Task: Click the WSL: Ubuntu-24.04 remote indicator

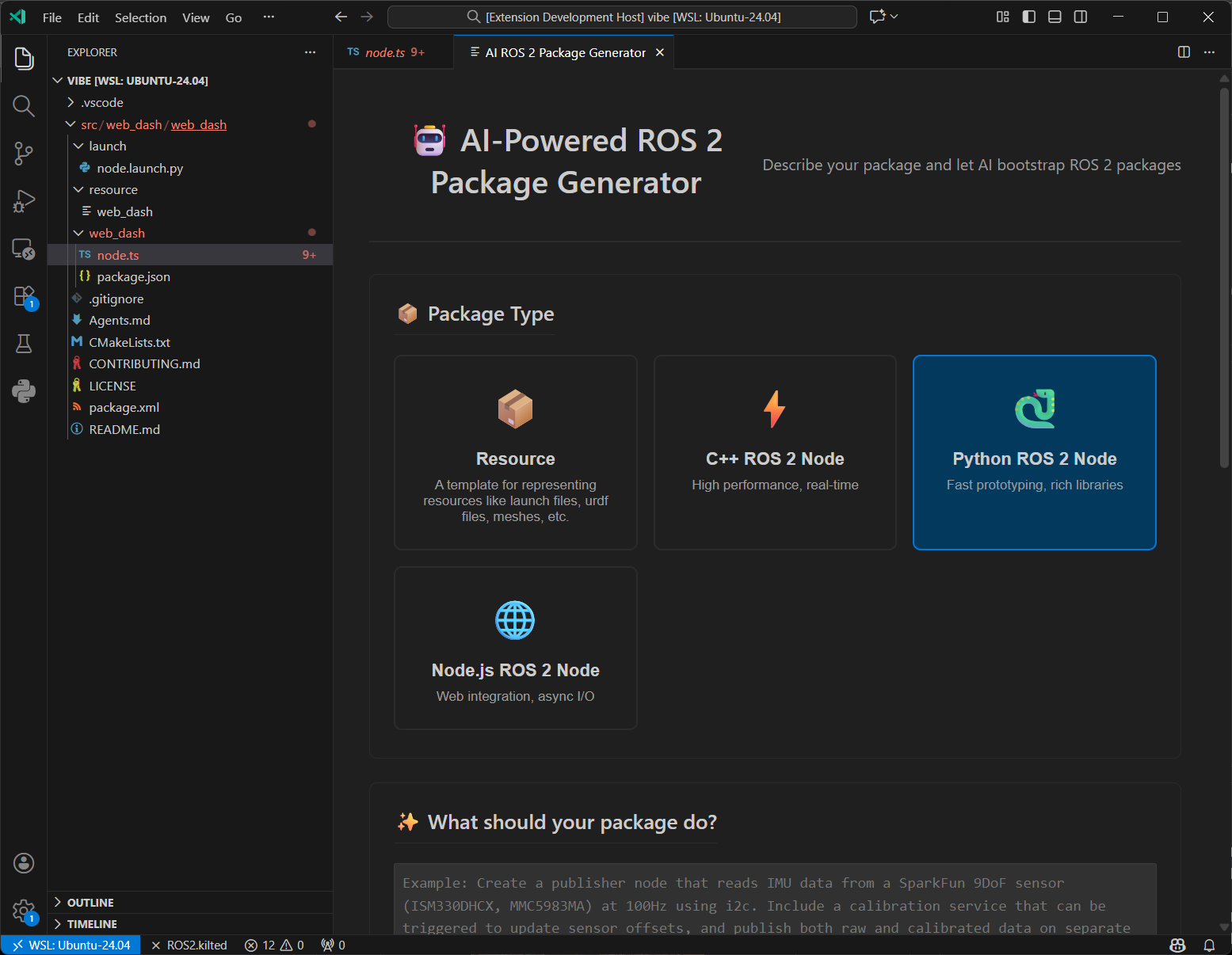Action: click(x=71, y=945)
